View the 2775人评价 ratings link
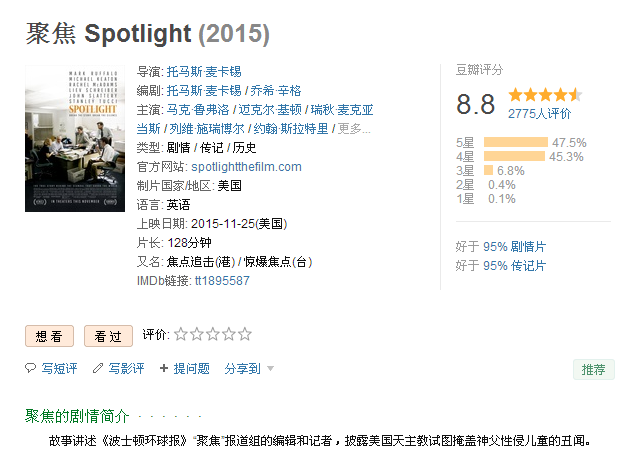This screenshot has height=467, width=635. click(539, 114)
